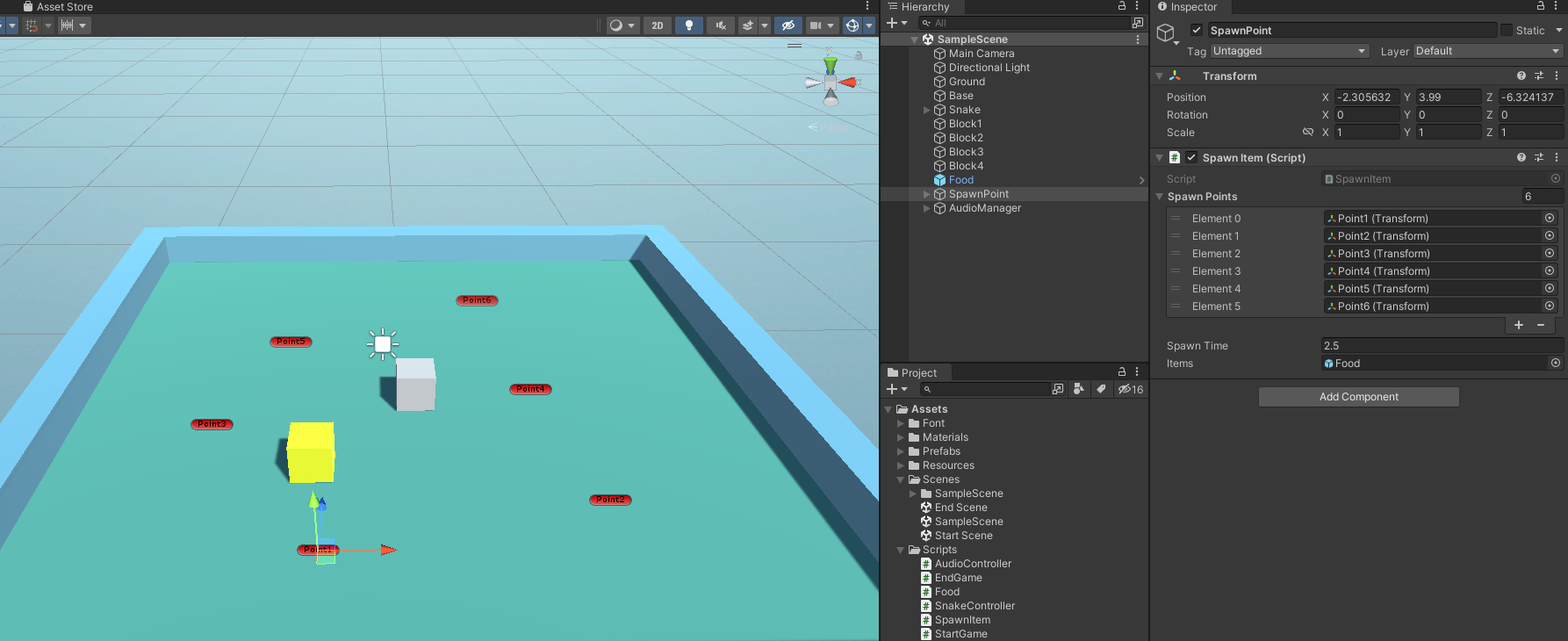
Task: Select Main Camera in Hierarchy
Action: coord(981,54)
